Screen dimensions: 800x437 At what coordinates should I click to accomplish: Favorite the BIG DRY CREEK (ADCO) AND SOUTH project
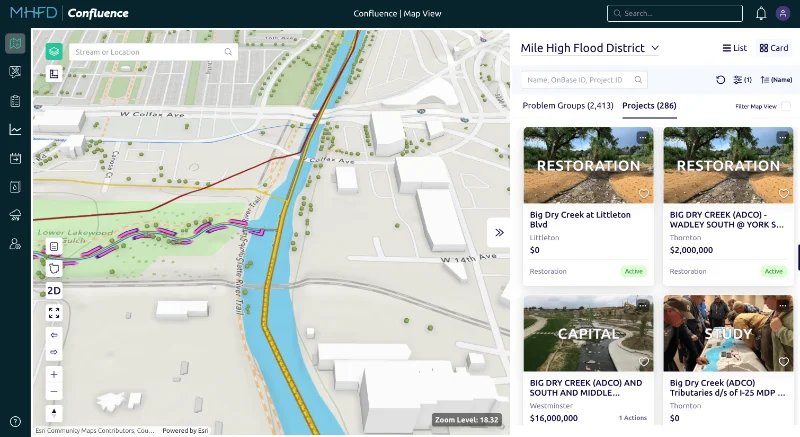click(643, 362)
